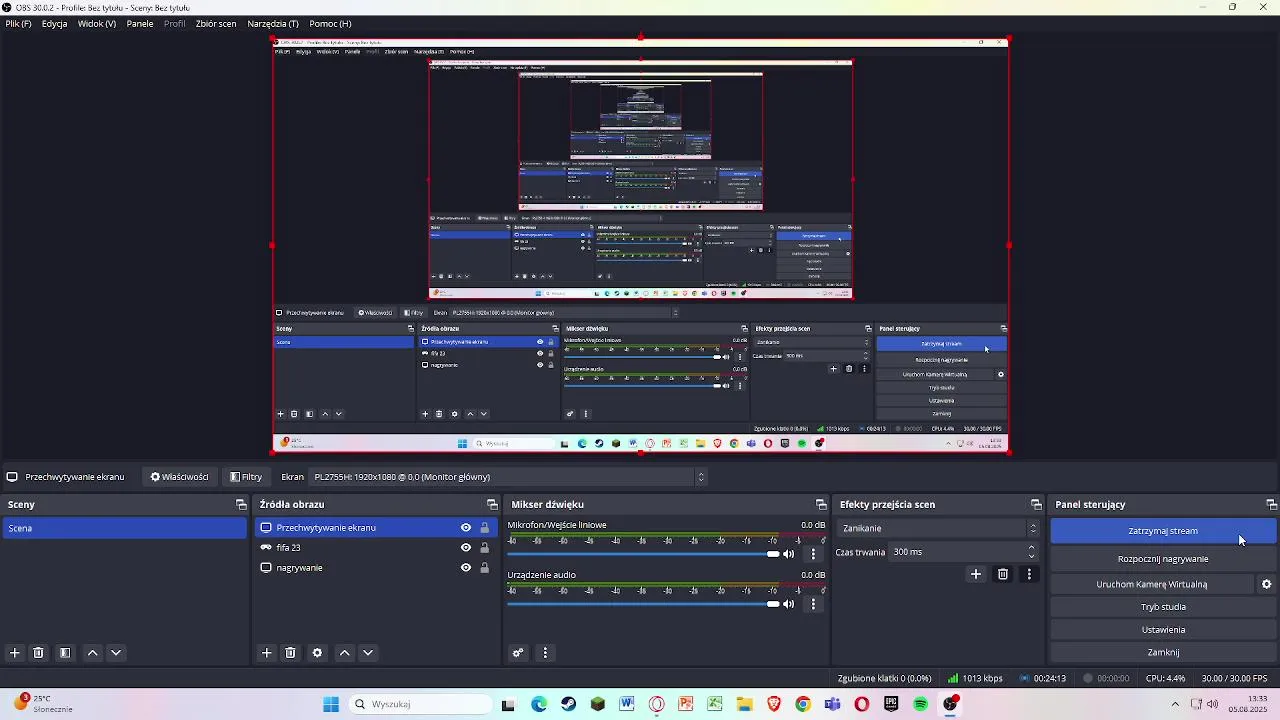Open Spotify from the taskbar

[x=920, y=704]
